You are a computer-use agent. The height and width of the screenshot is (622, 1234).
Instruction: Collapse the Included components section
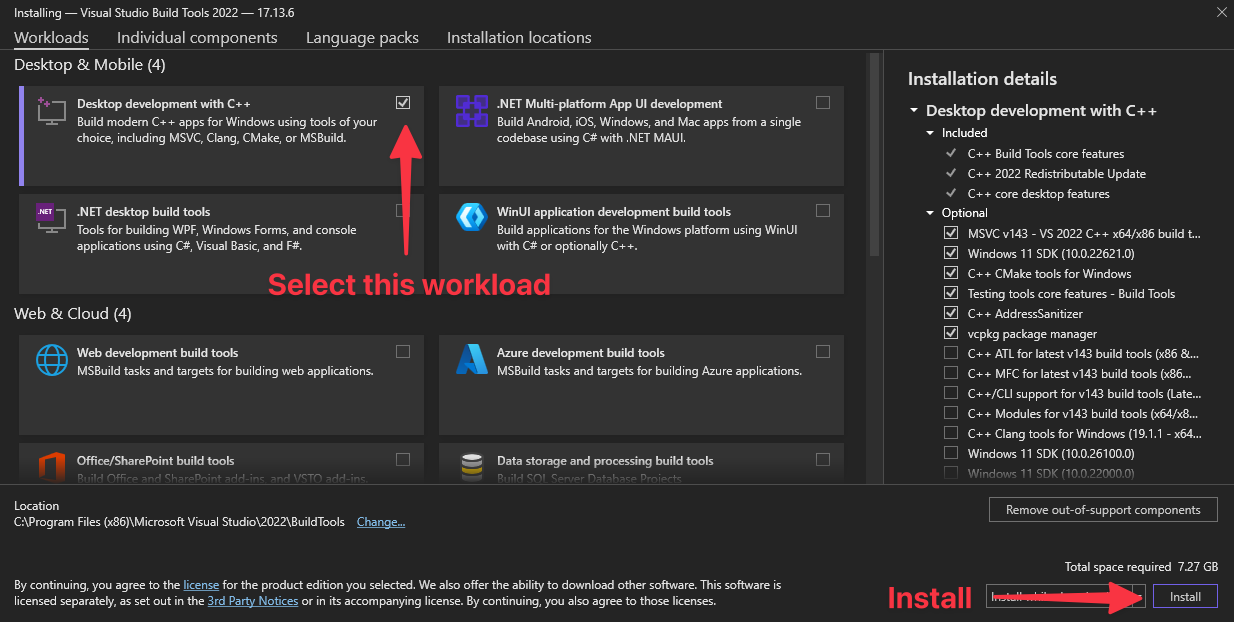929,132
